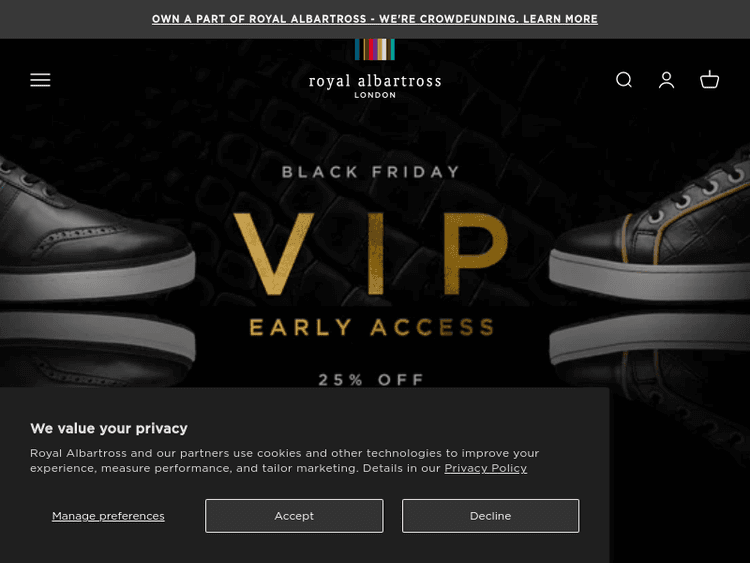Click the colored stripes emblem above logo
The image size is (750, 563).
pos(375,50)
